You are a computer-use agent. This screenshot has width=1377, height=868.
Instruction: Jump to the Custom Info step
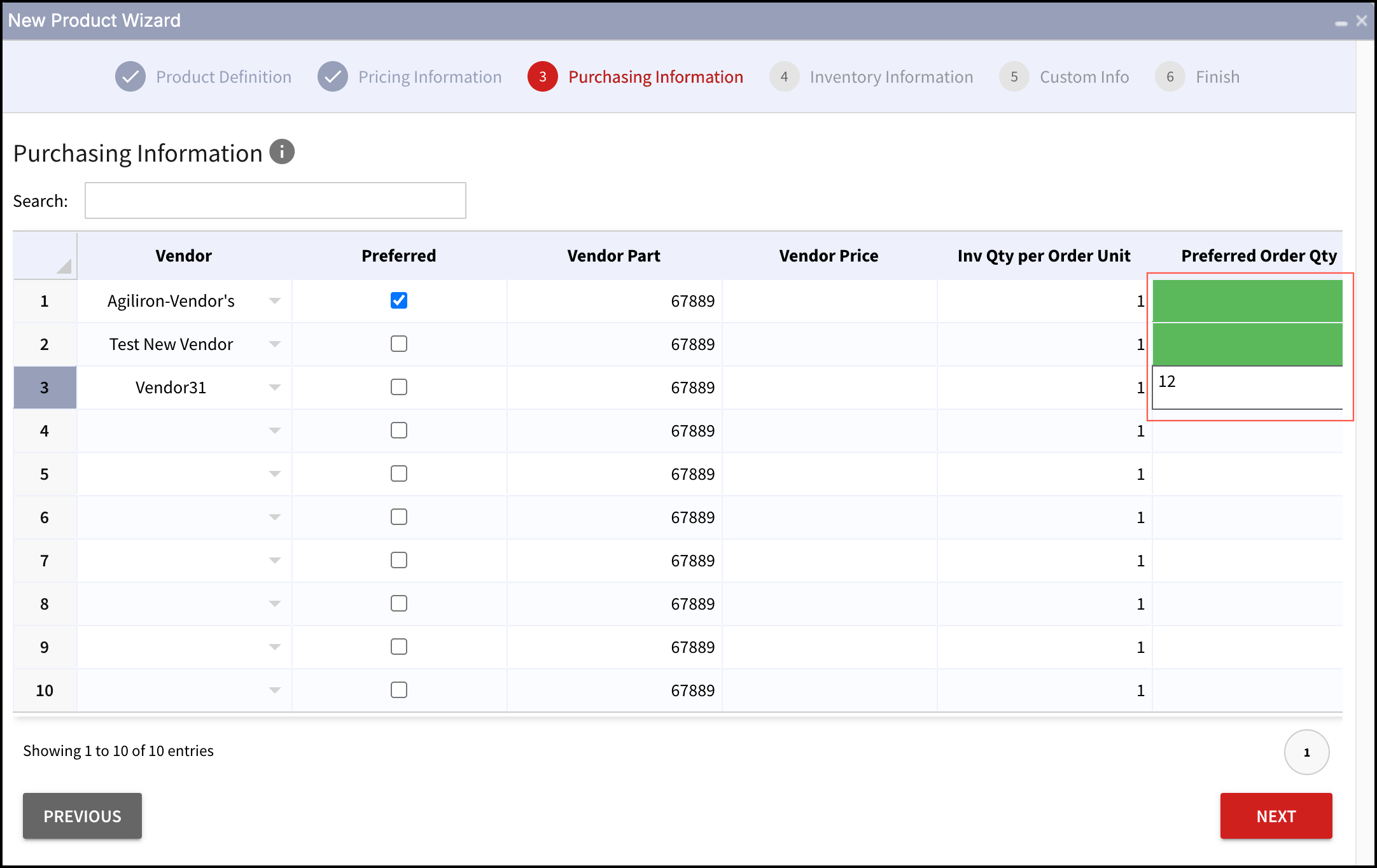(x=1085, y=77)
